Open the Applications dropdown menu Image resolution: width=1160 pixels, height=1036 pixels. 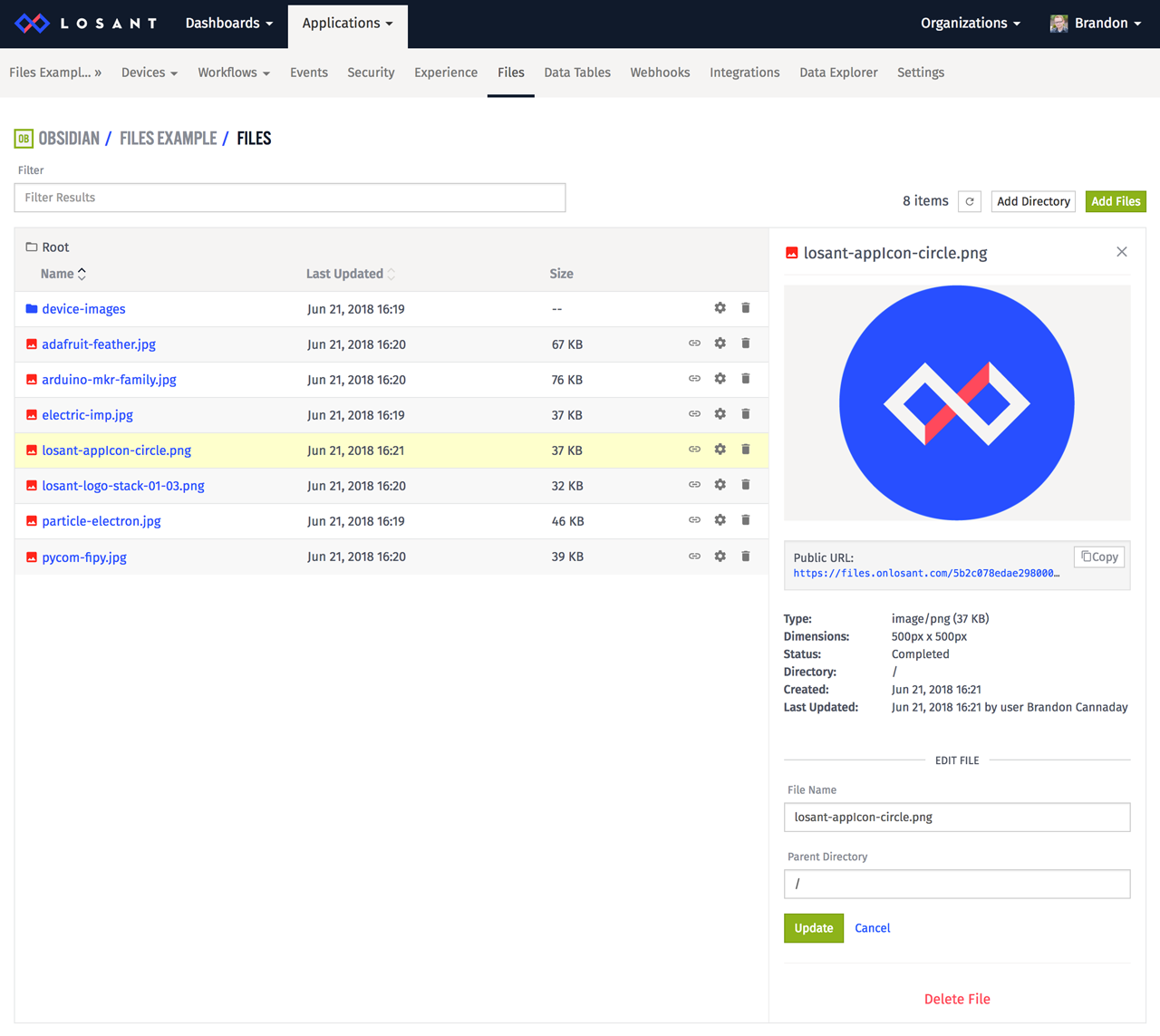348,24
